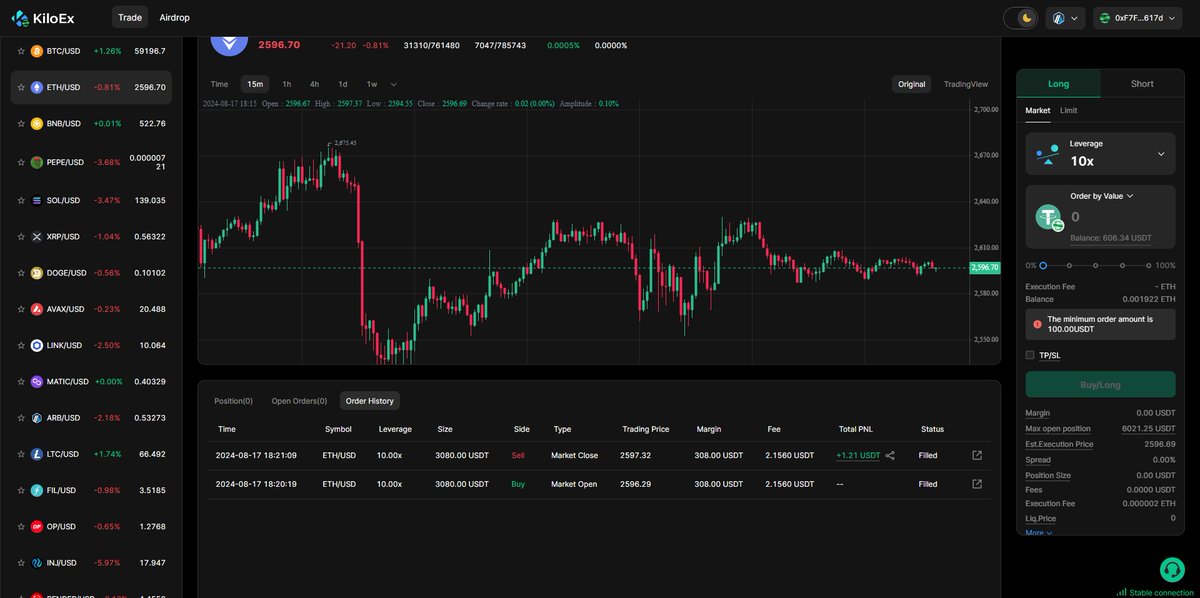Favorite the BNB/USD pair star

coord(21,124)
